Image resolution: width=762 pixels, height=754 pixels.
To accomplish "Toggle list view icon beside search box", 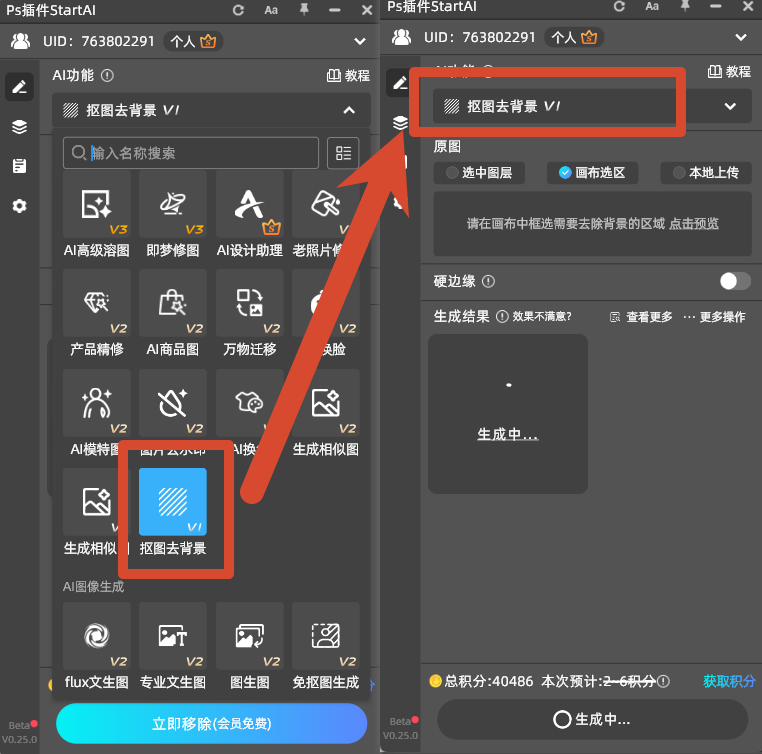I will (343, 153).
